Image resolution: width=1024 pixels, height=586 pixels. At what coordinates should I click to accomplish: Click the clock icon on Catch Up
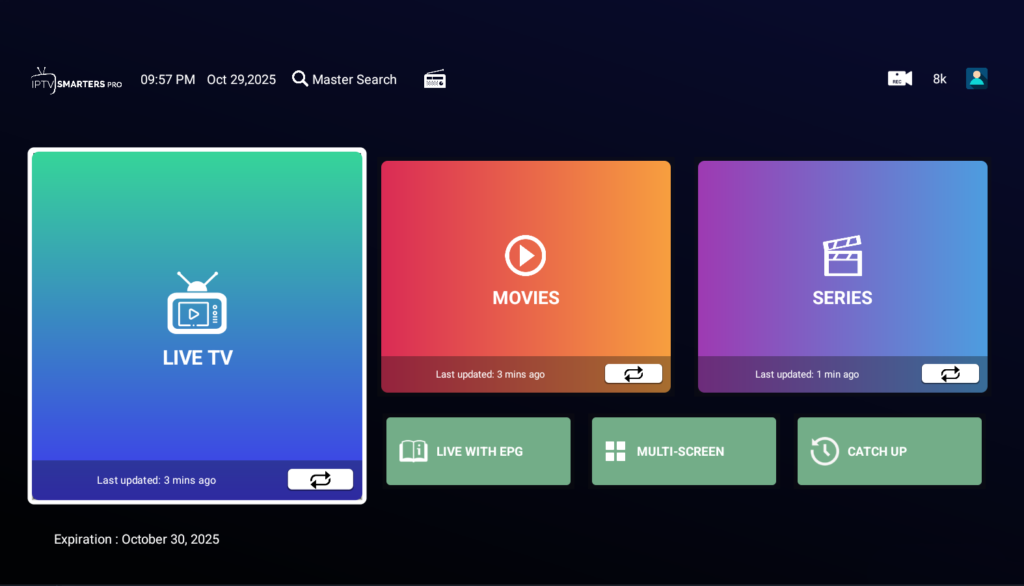coord(826,451)
